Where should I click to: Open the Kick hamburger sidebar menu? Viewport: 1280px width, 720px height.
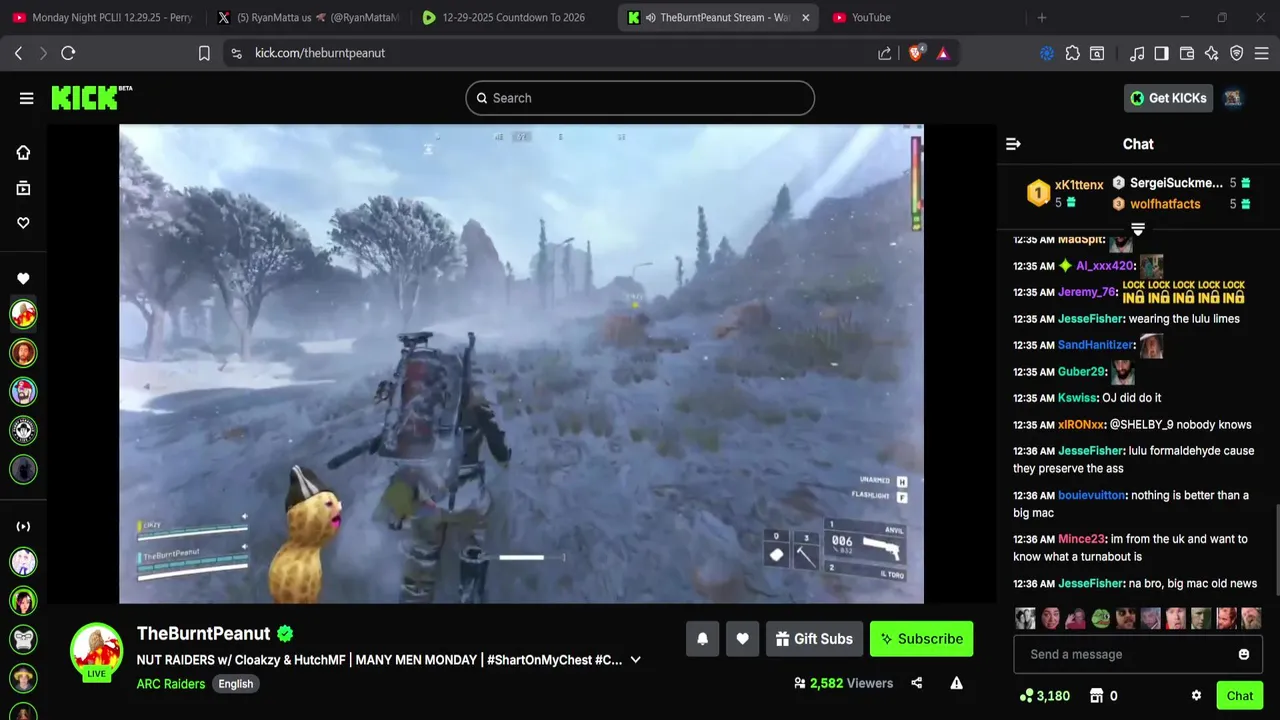(26, 98)
